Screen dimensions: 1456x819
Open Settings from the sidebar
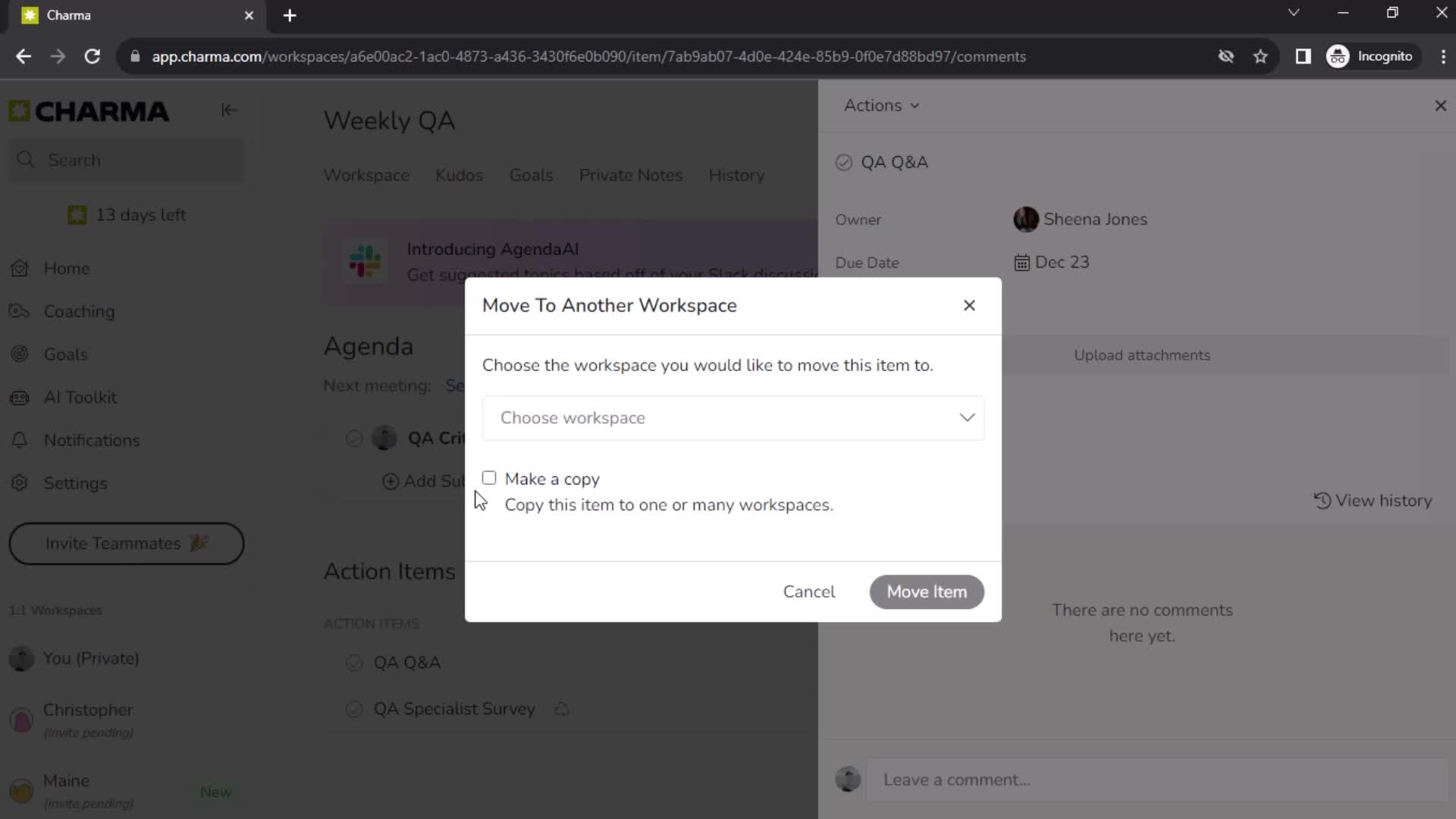75,483
